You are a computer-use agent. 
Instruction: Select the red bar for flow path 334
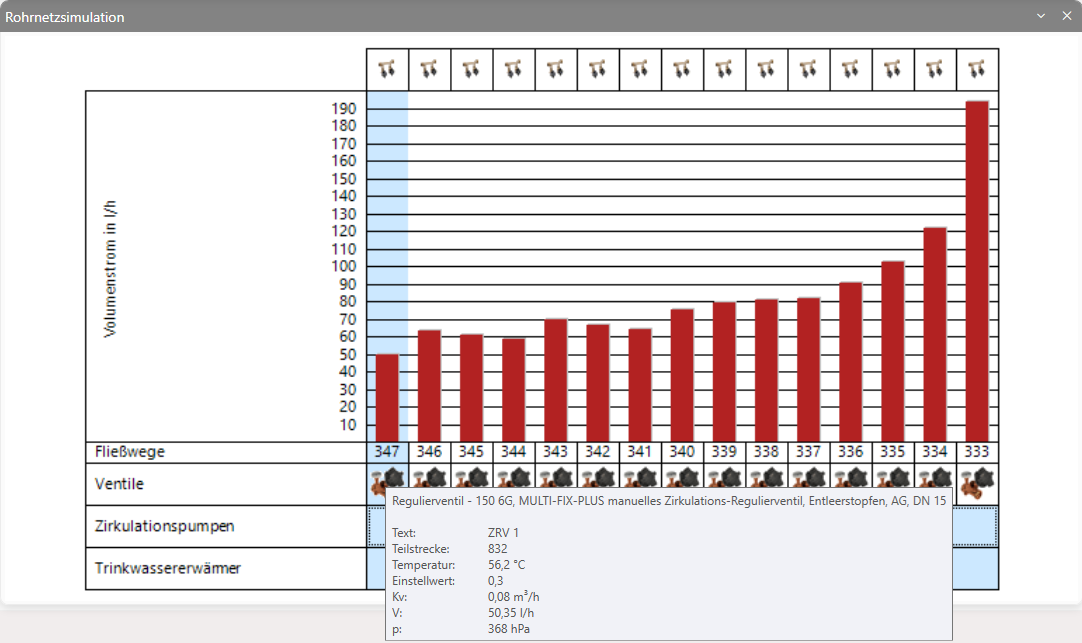[x=935, y=335]
